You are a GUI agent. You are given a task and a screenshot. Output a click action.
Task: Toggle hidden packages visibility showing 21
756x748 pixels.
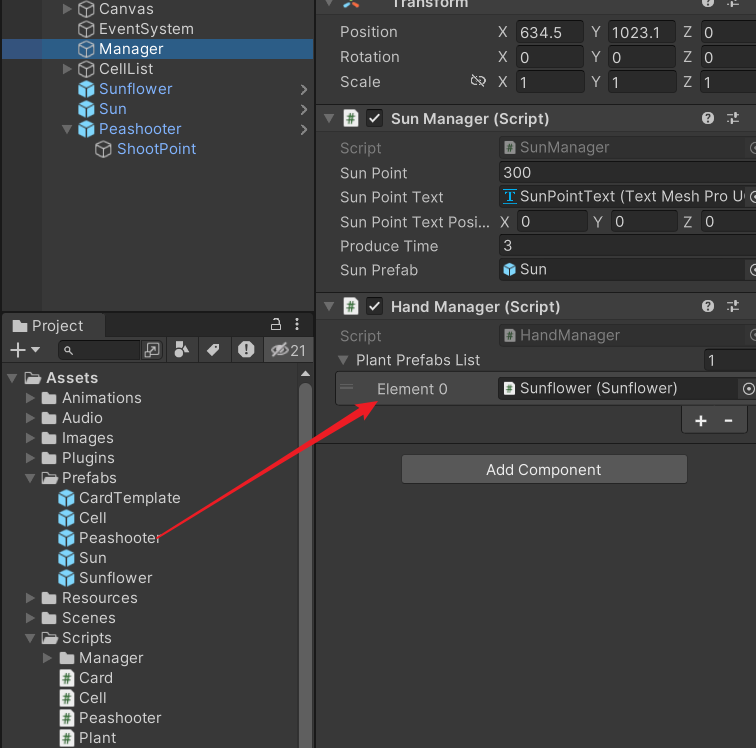pyautogui.click(x=288, y=350)
